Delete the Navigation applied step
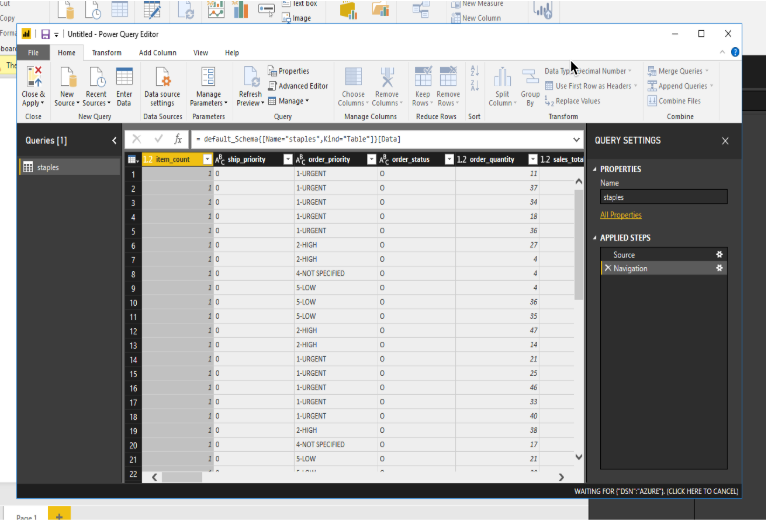 pos(608,268)
